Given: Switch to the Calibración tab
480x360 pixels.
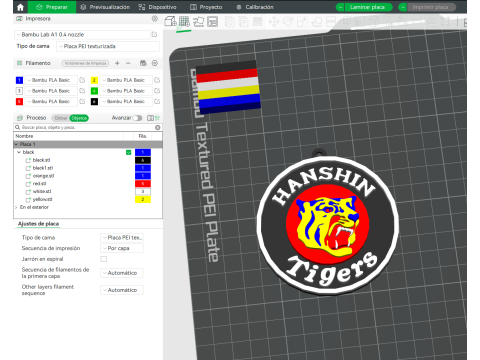Looking at the screenshot, I should pos(255,7).
